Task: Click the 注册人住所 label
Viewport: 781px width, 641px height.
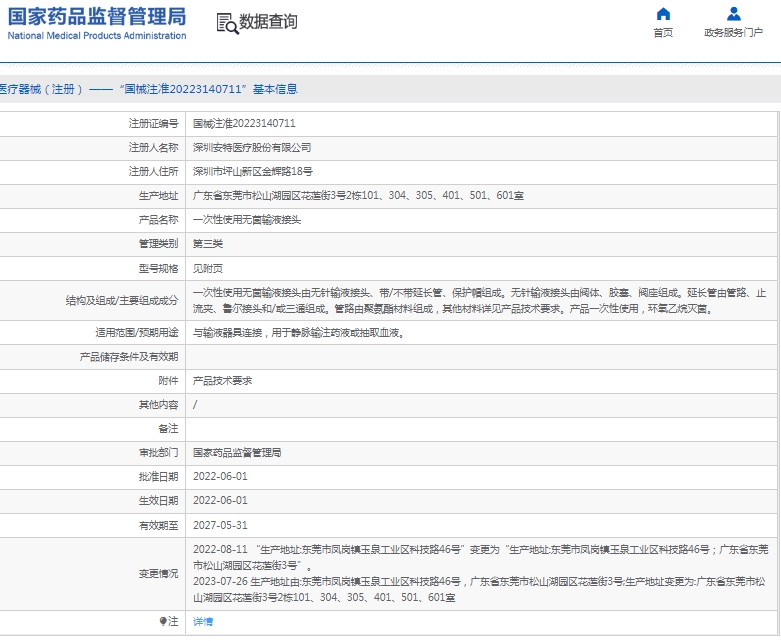Action: (x=153, y=171)
